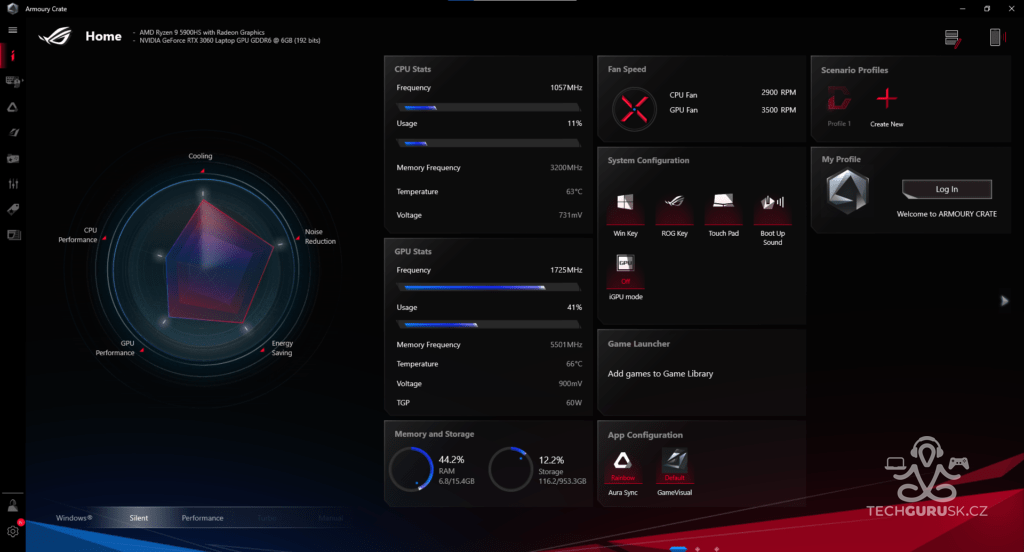Click the fan icon in Fan Speed
The image size is (1024, 552).
[x=634, y=108]
